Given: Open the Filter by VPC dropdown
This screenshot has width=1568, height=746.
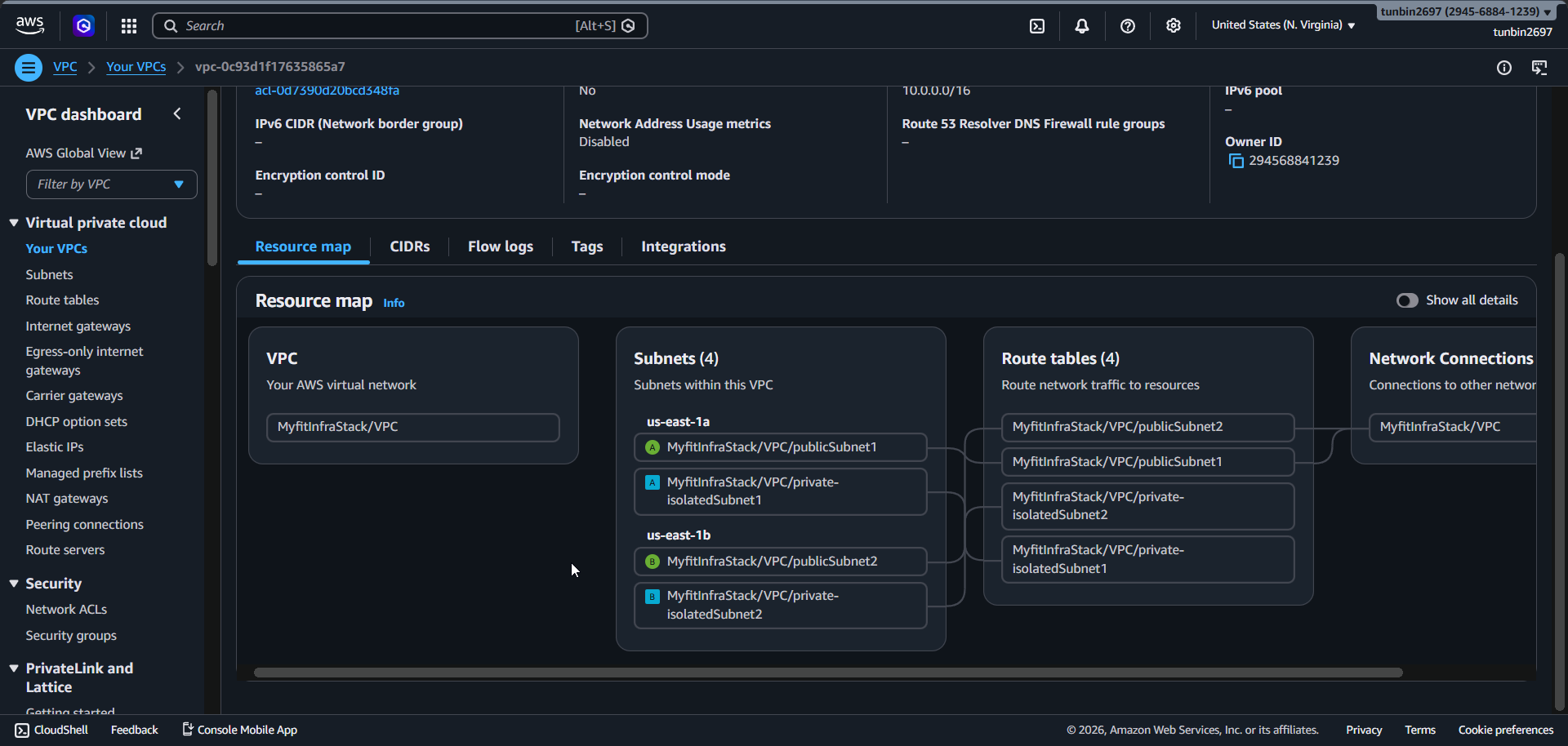Looking at the screenshot, I should 112,184.
